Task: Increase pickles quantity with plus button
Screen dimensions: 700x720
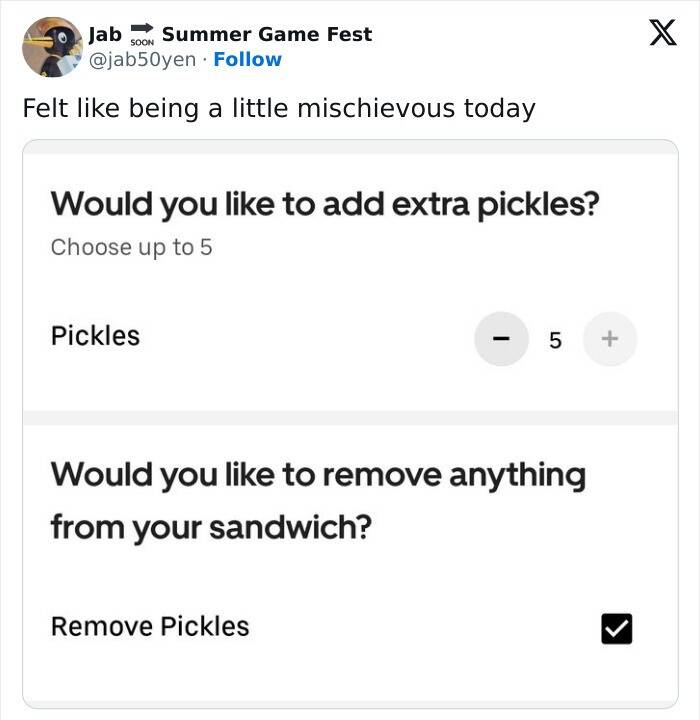Action: (609, 339)
